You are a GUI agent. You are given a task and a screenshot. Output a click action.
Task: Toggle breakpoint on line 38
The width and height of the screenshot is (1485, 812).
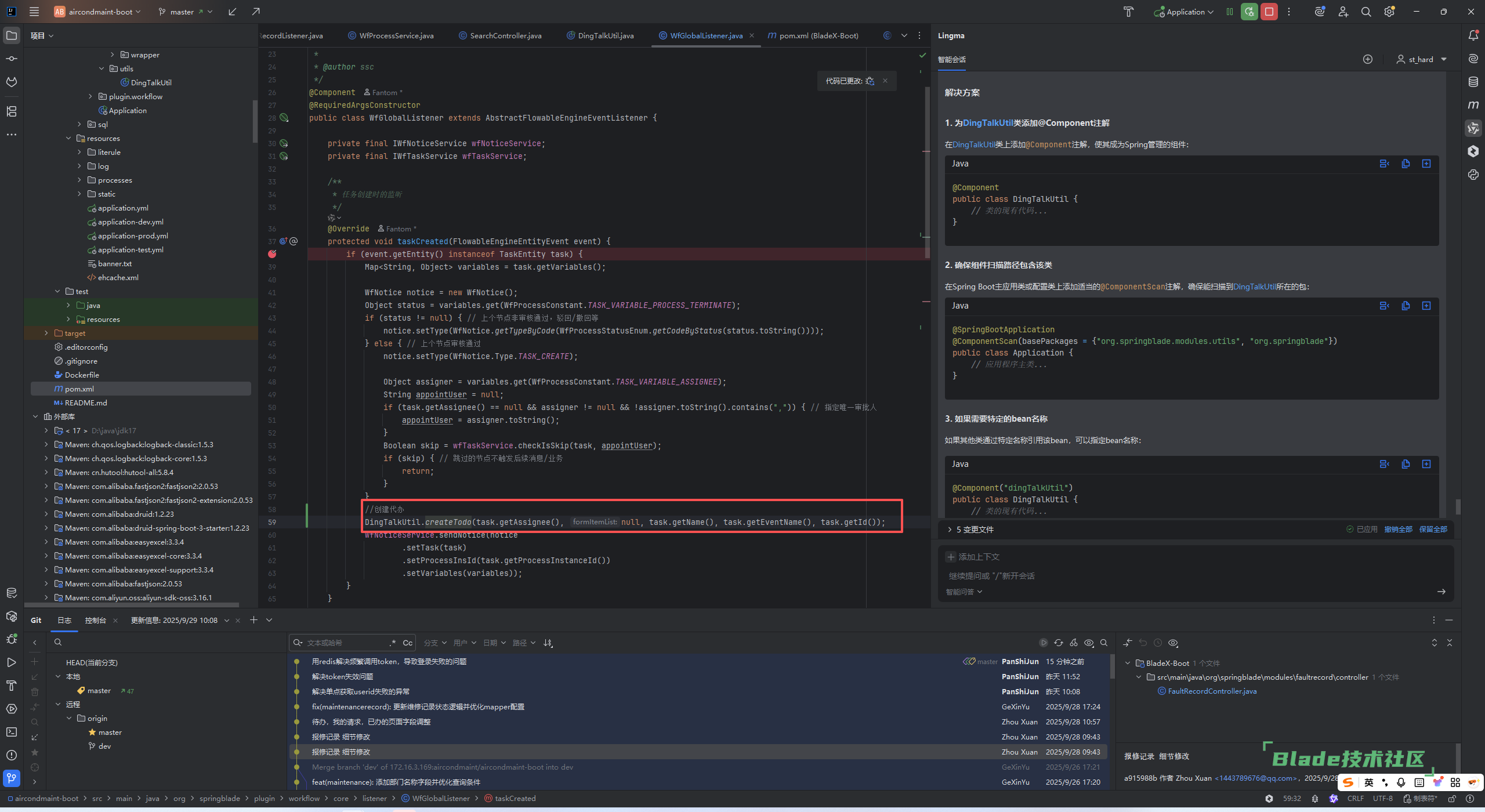pos(272,254)
